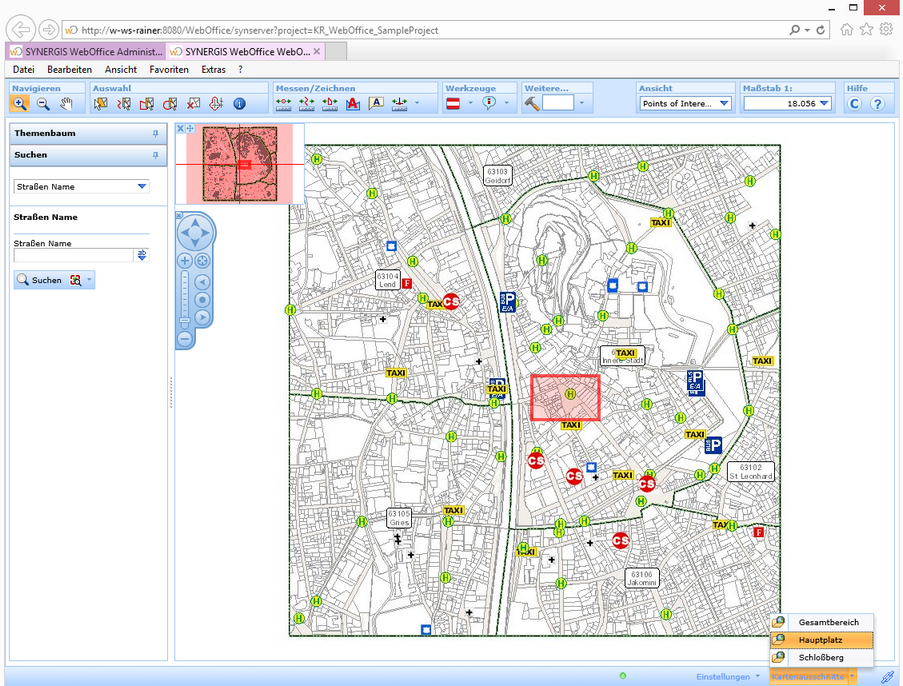Screen dimensions: 903x686
Task: Select the Info tool in the Auswahl toolbar
Action: coord(239,103)
